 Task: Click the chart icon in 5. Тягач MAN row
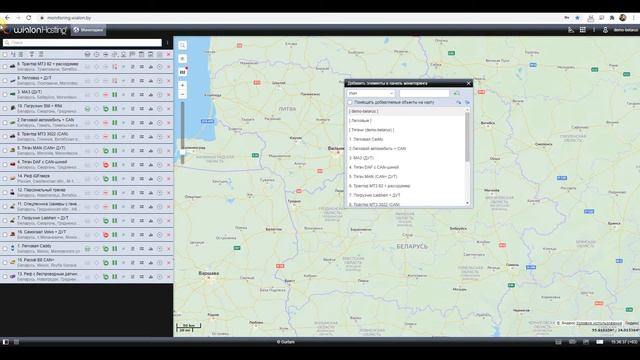tap(151, 151)
